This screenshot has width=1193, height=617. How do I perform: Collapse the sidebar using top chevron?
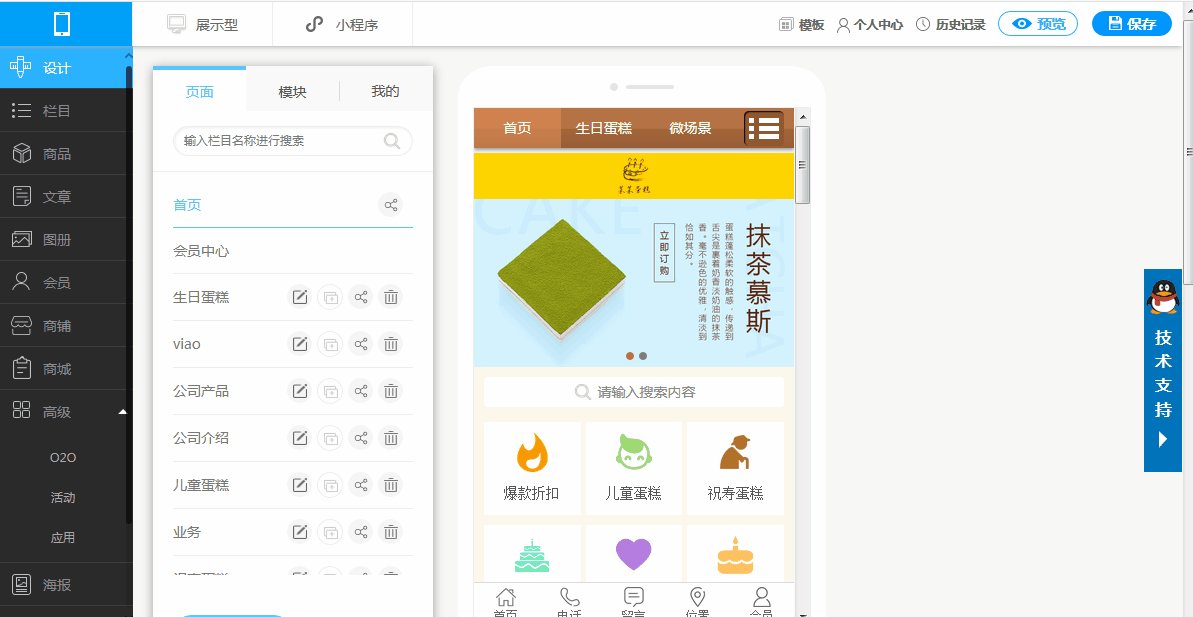[128, 56]
